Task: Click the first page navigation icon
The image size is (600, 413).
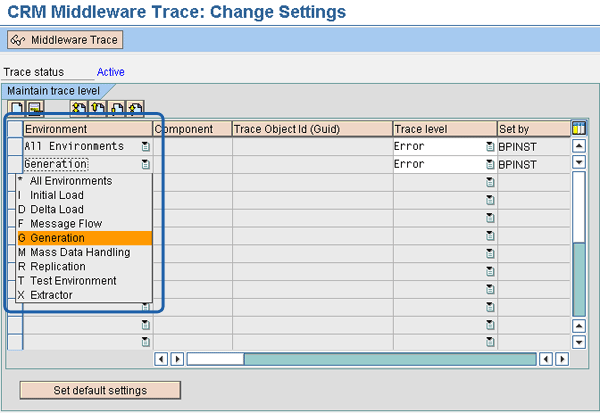Action: click(77, 107)
